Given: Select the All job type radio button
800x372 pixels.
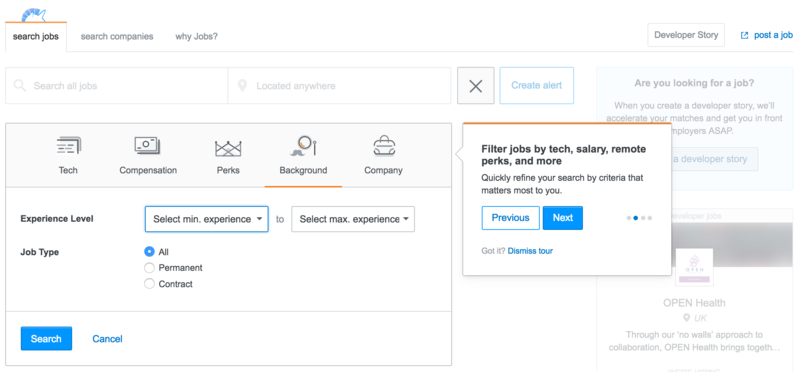Looking at the screenshot, I should click(149, 252).
